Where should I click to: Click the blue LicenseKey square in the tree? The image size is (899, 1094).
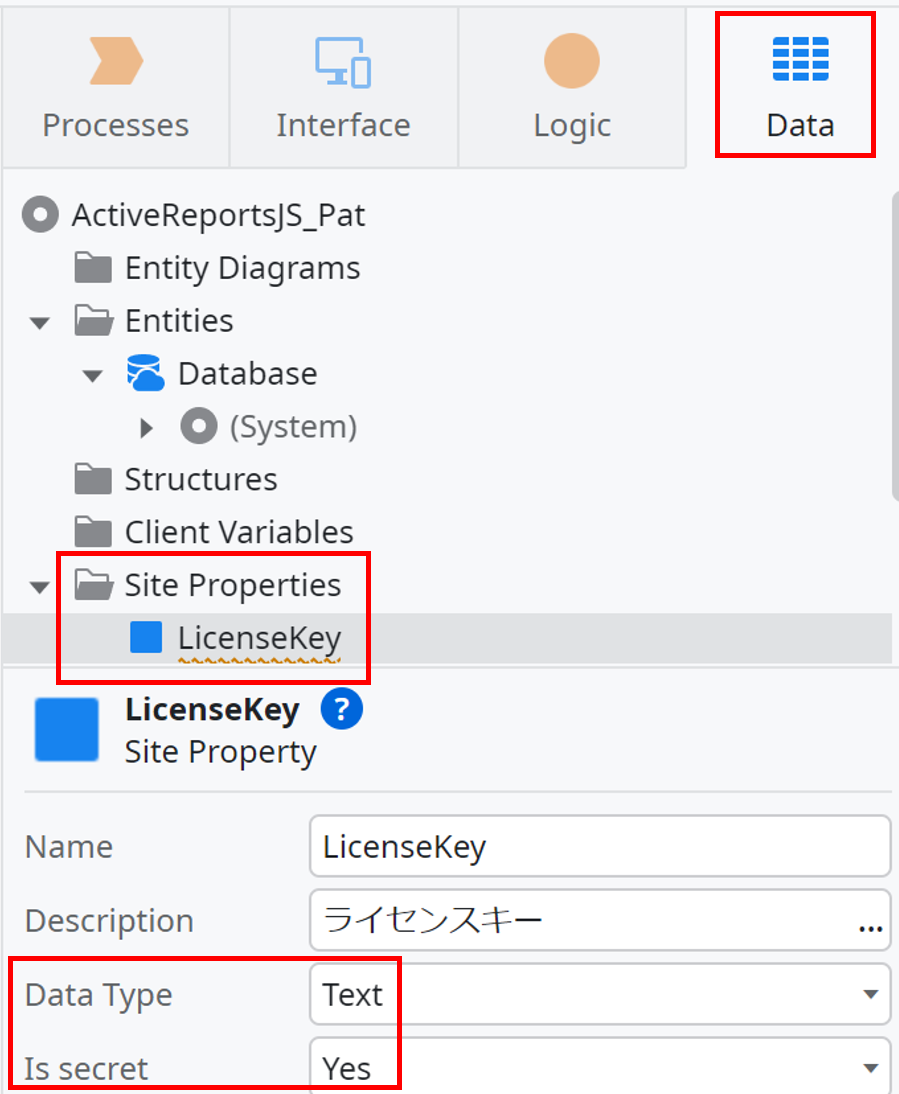pos(146,637)
